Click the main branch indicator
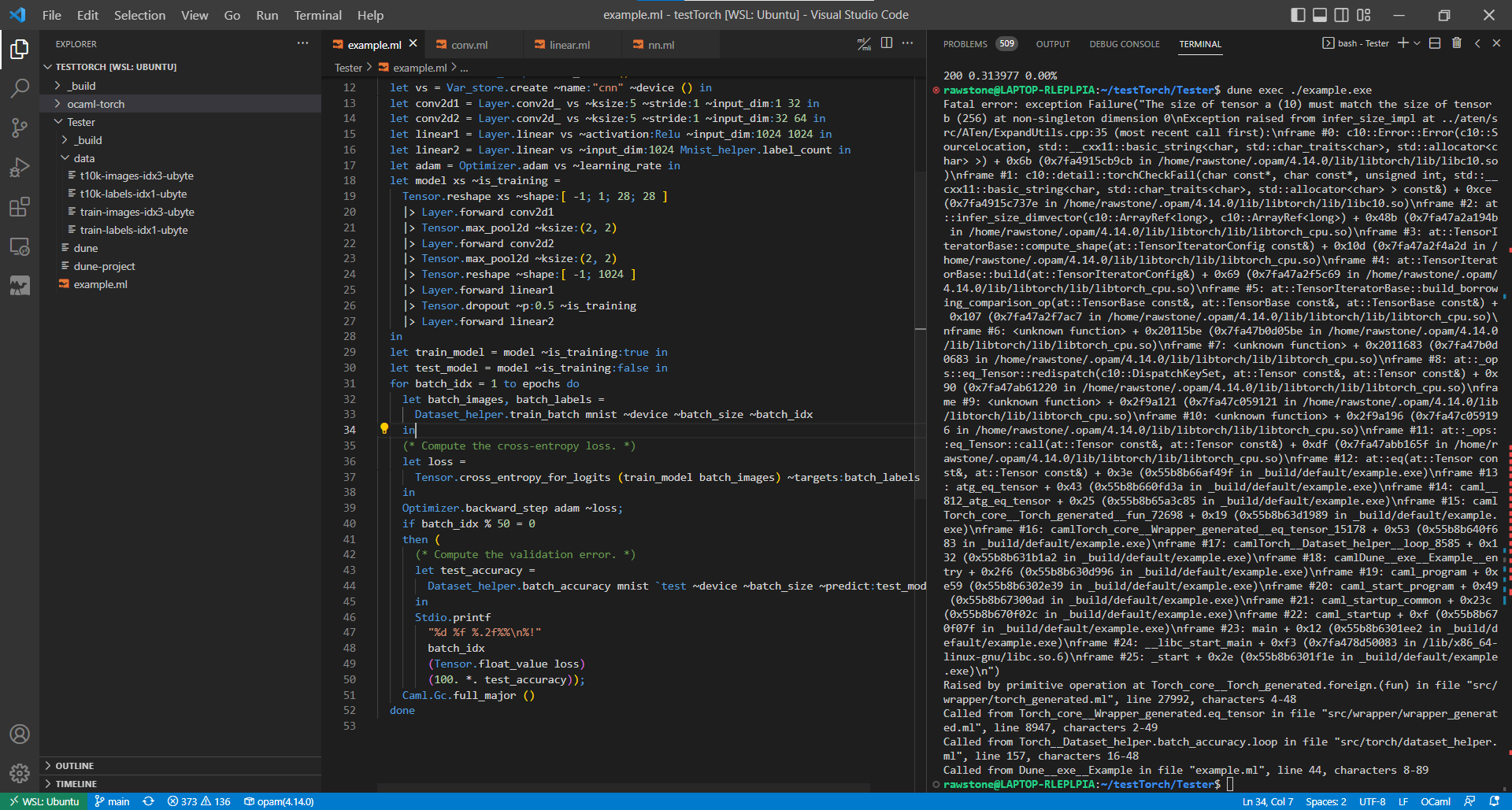 coord(112,801)
